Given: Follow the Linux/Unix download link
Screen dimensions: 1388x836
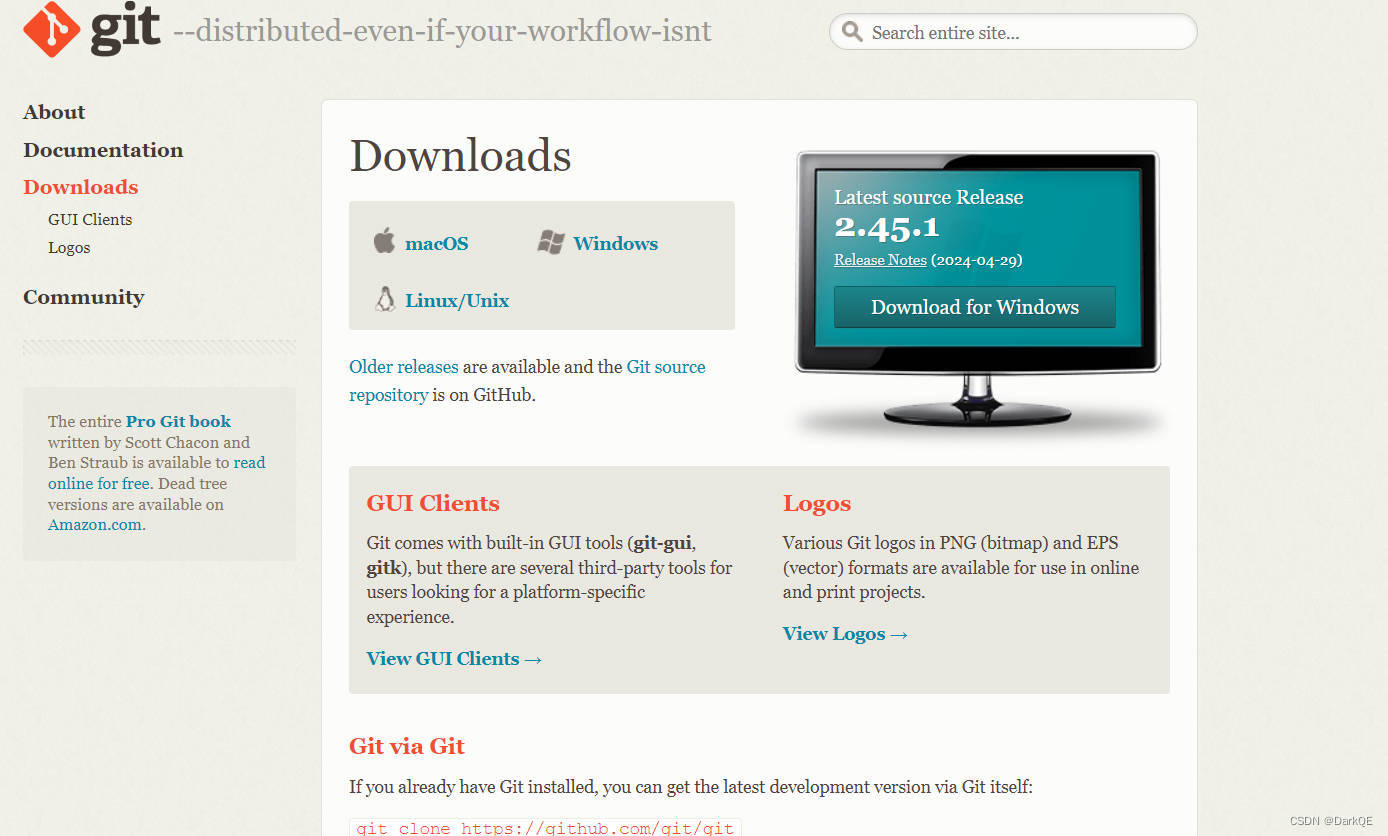Looking at the screenshot, I should (457, 300).
